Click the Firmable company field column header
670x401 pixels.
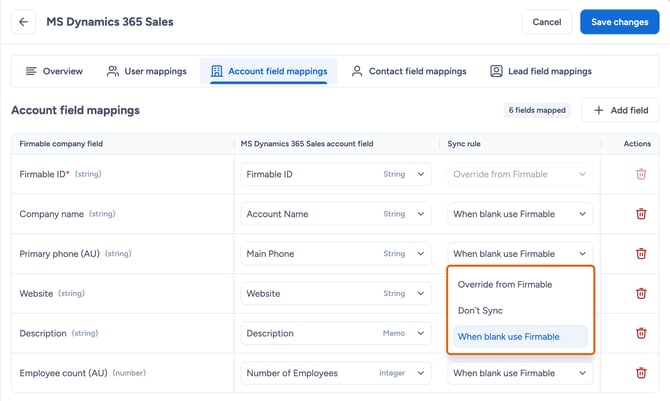tap(61, 144)
